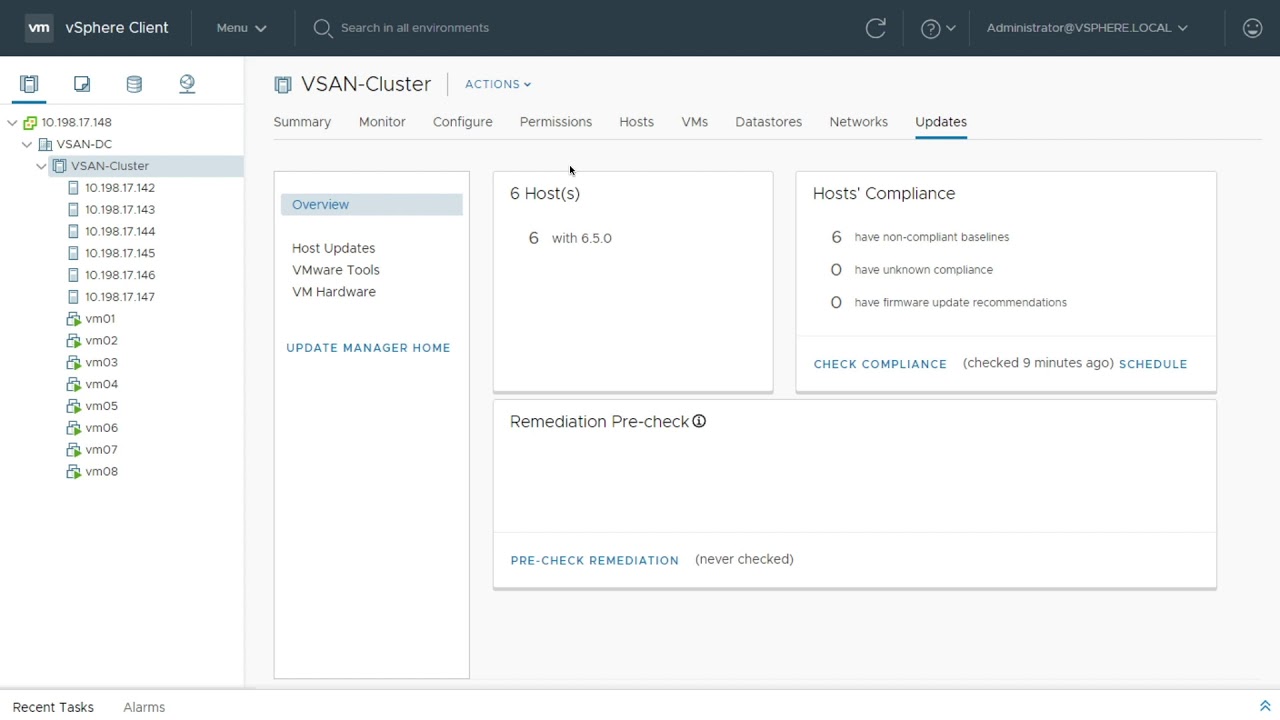Collapse the VSAN-DC datacenter node

(27, 144)
